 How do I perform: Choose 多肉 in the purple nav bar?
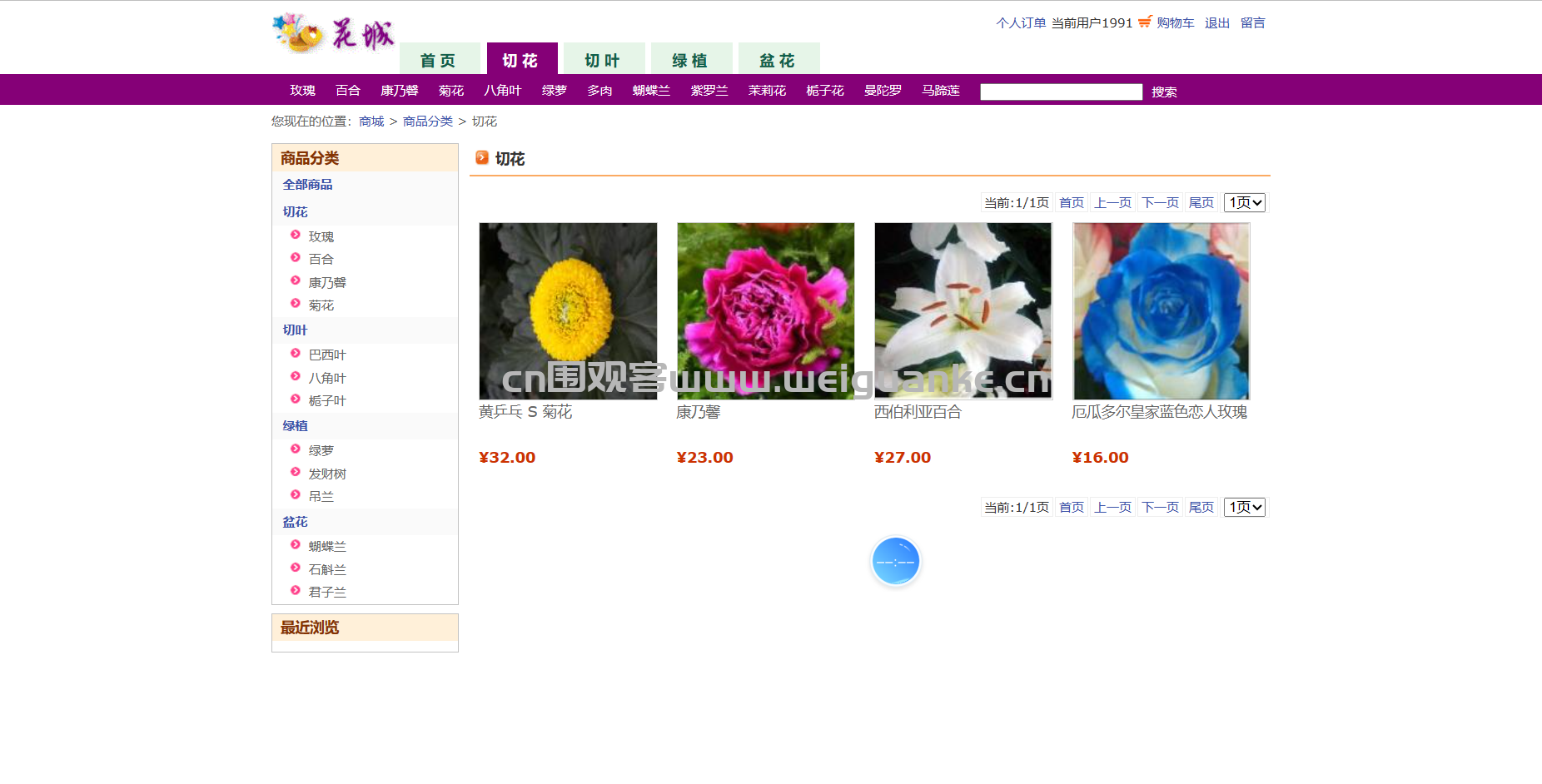599,90
